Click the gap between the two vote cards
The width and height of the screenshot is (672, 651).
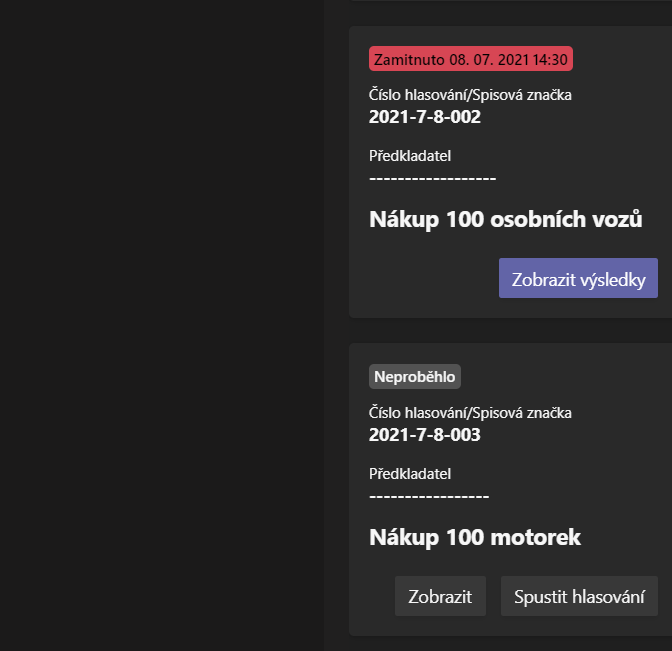[x=510, y=330]
